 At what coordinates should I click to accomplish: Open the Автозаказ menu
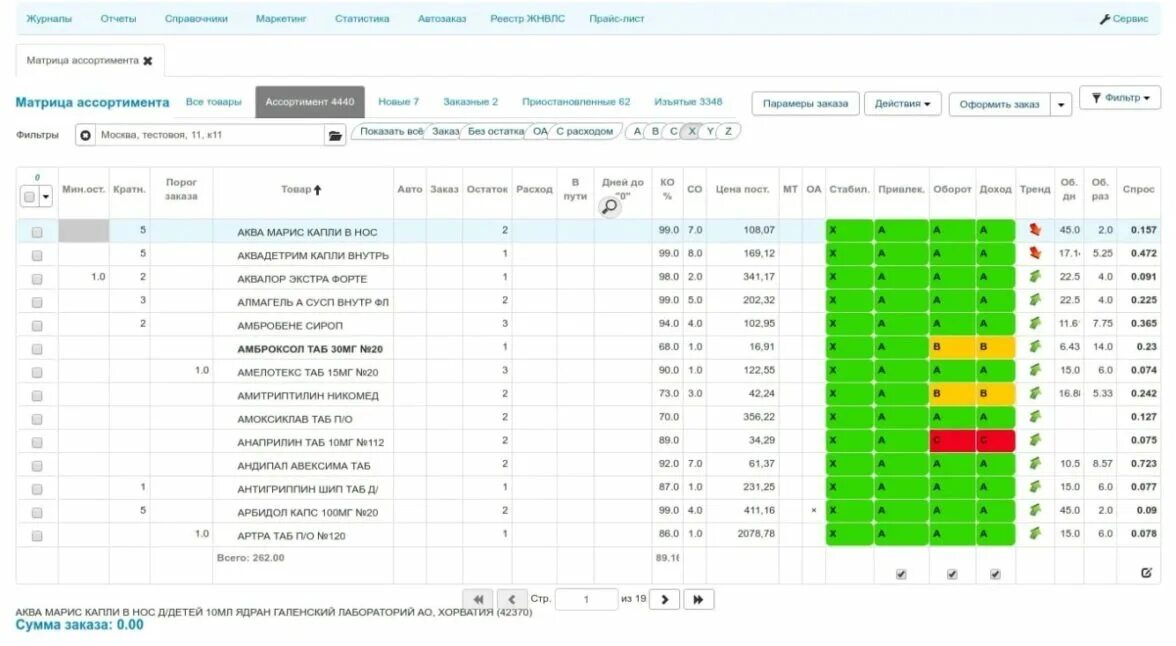pos(442,19)
